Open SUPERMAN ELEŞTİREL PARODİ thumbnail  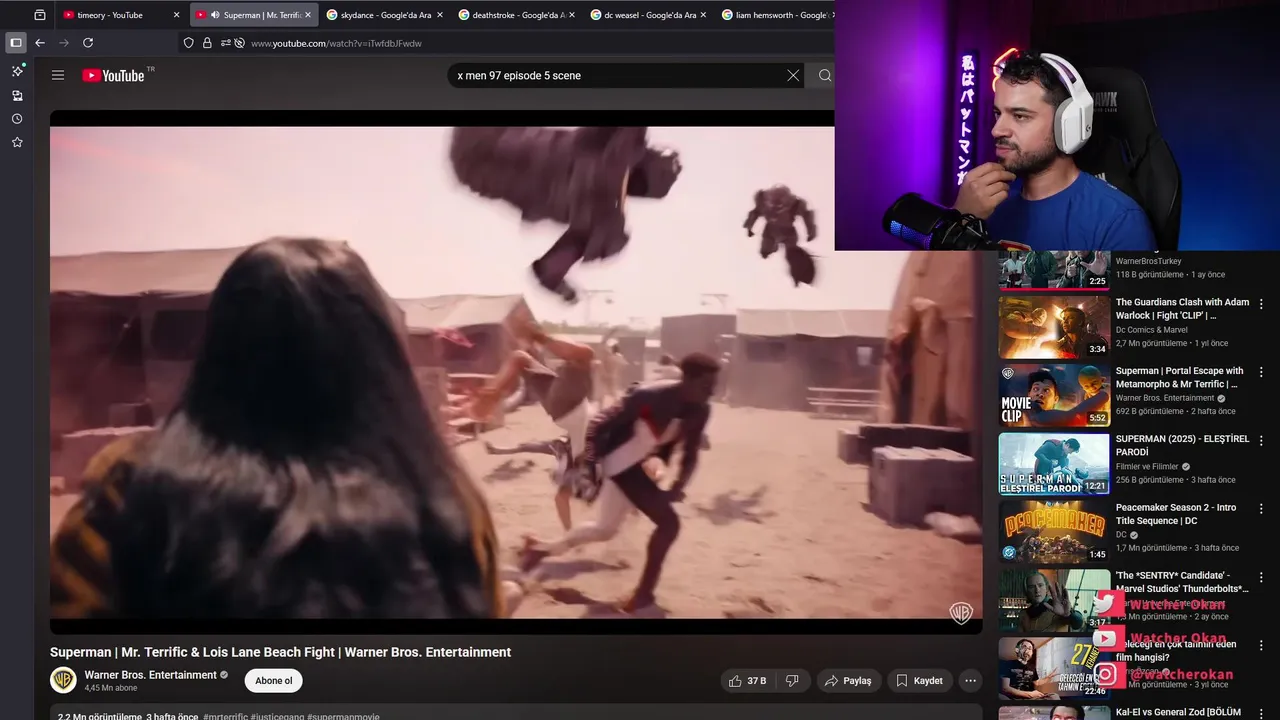(1054, 464)
